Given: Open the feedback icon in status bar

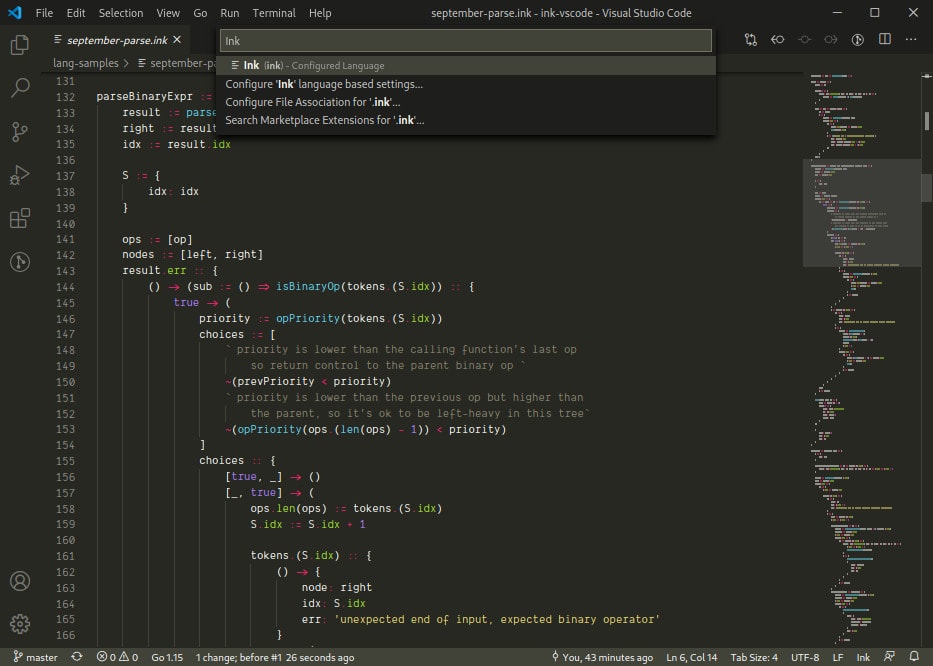Looking at the screenshot, I should click(x=890, y=656).
